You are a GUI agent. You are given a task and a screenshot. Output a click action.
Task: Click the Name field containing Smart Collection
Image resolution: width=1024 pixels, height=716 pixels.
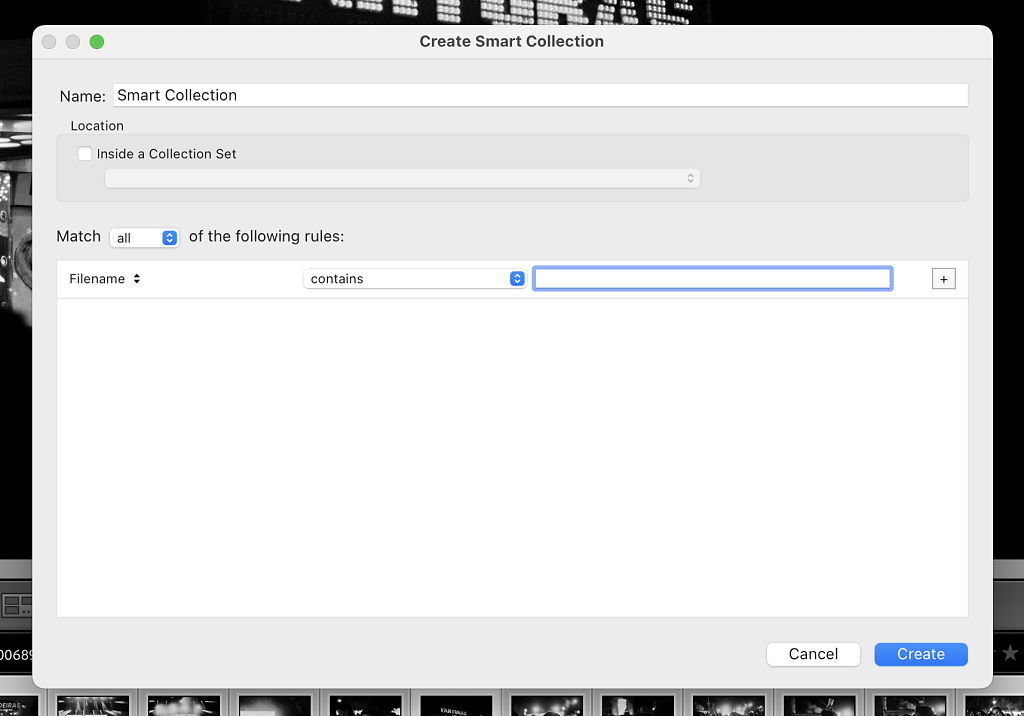coord(540,95)
